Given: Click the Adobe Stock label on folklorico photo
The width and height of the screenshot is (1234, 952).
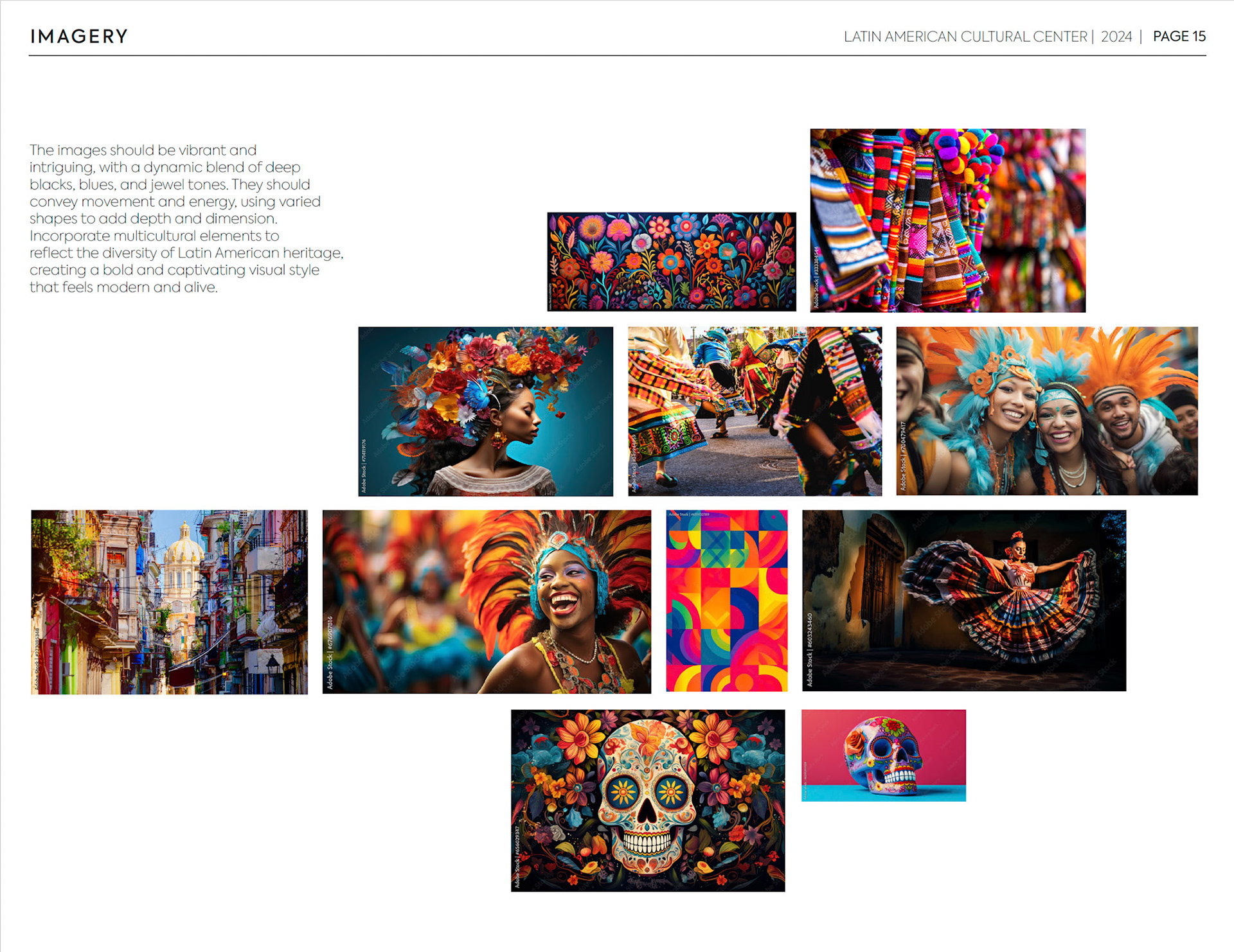Looking at the screenshot, I should [x=810, y=649].
